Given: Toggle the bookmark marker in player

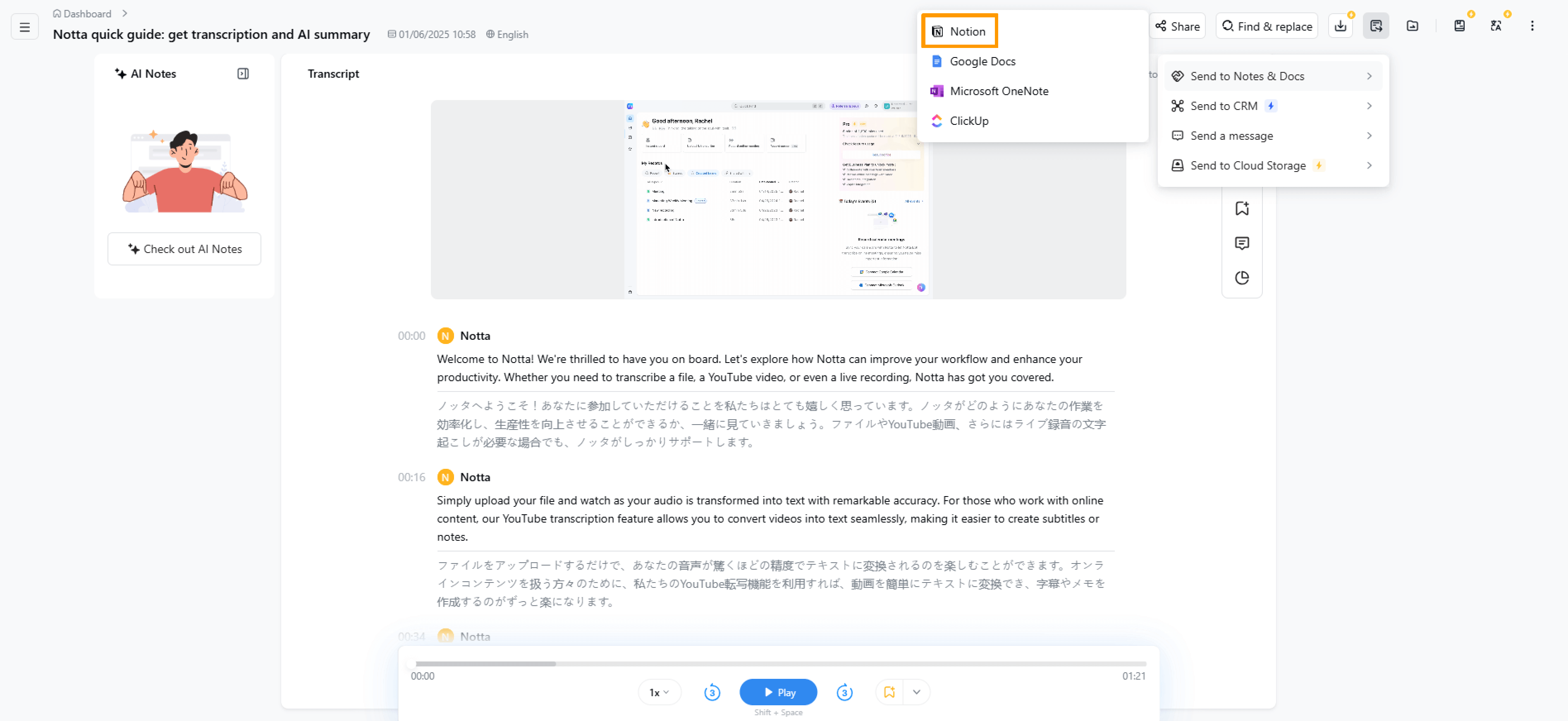Looking at the screenshot, I should pyautogui.click(x=889, y=692).
